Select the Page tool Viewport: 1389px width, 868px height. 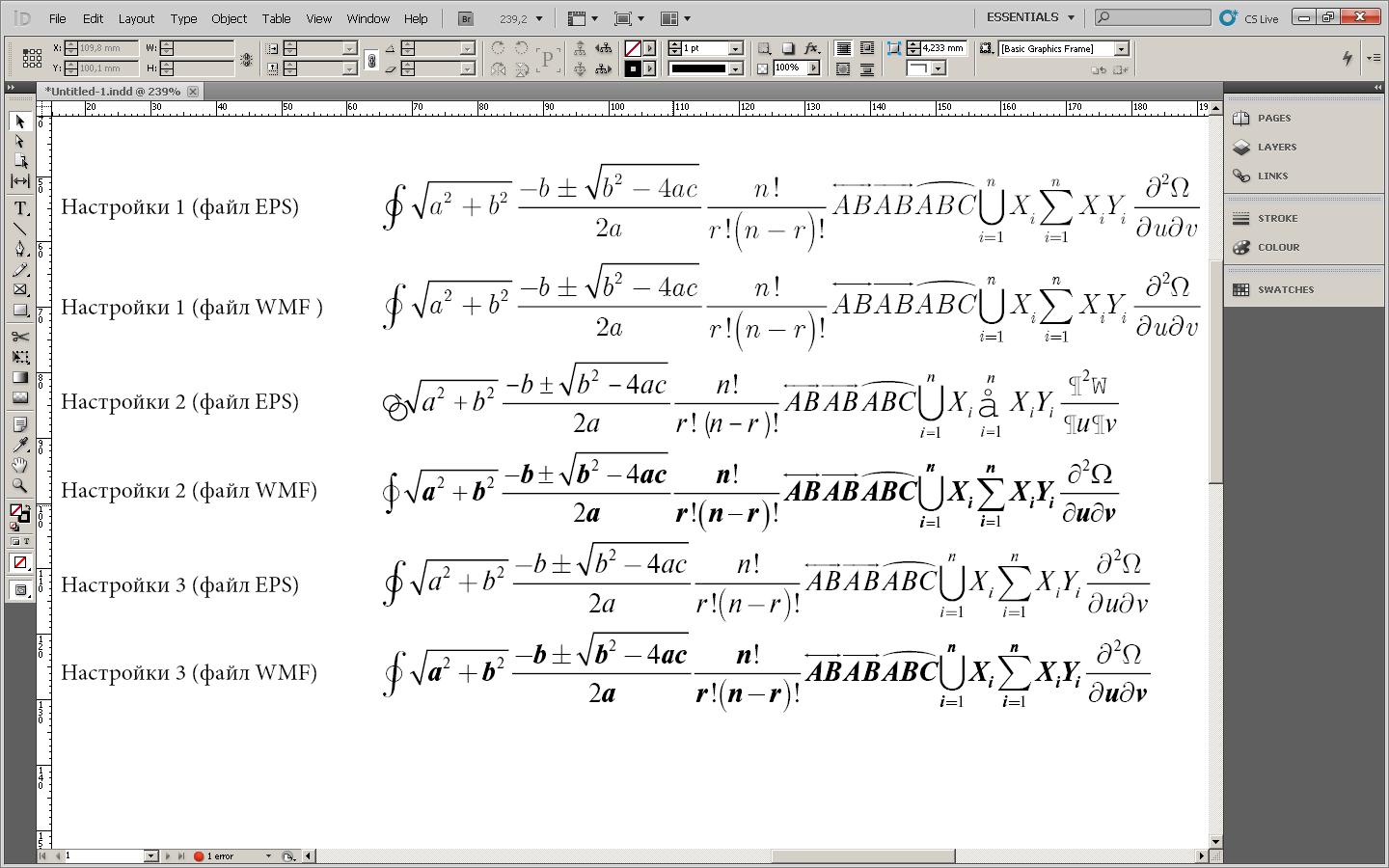tap(19, 161)
